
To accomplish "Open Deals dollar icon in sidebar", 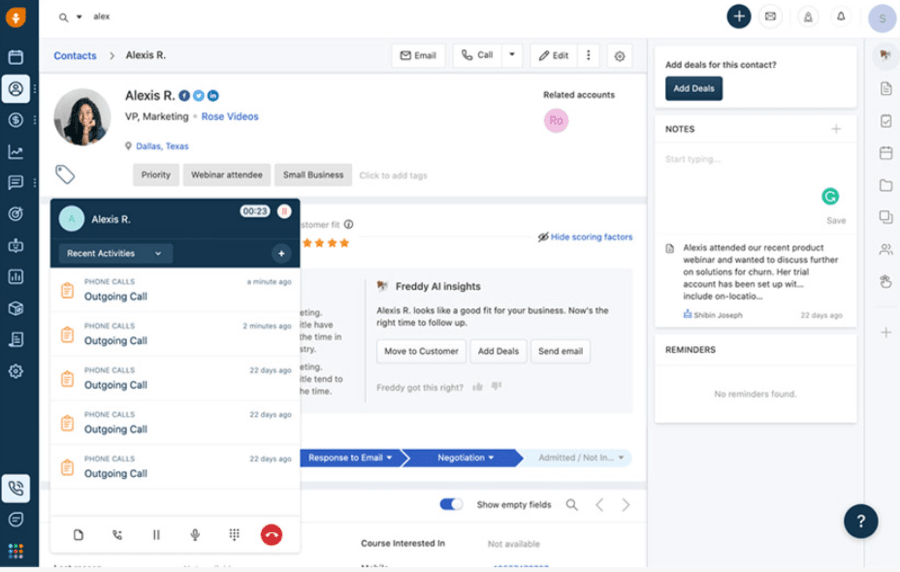I will click(x=16, y=120).
